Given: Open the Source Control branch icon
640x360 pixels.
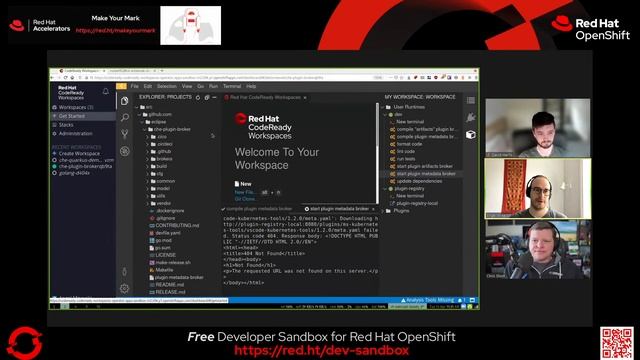Looking at the screenshot, I should (125, 134).
